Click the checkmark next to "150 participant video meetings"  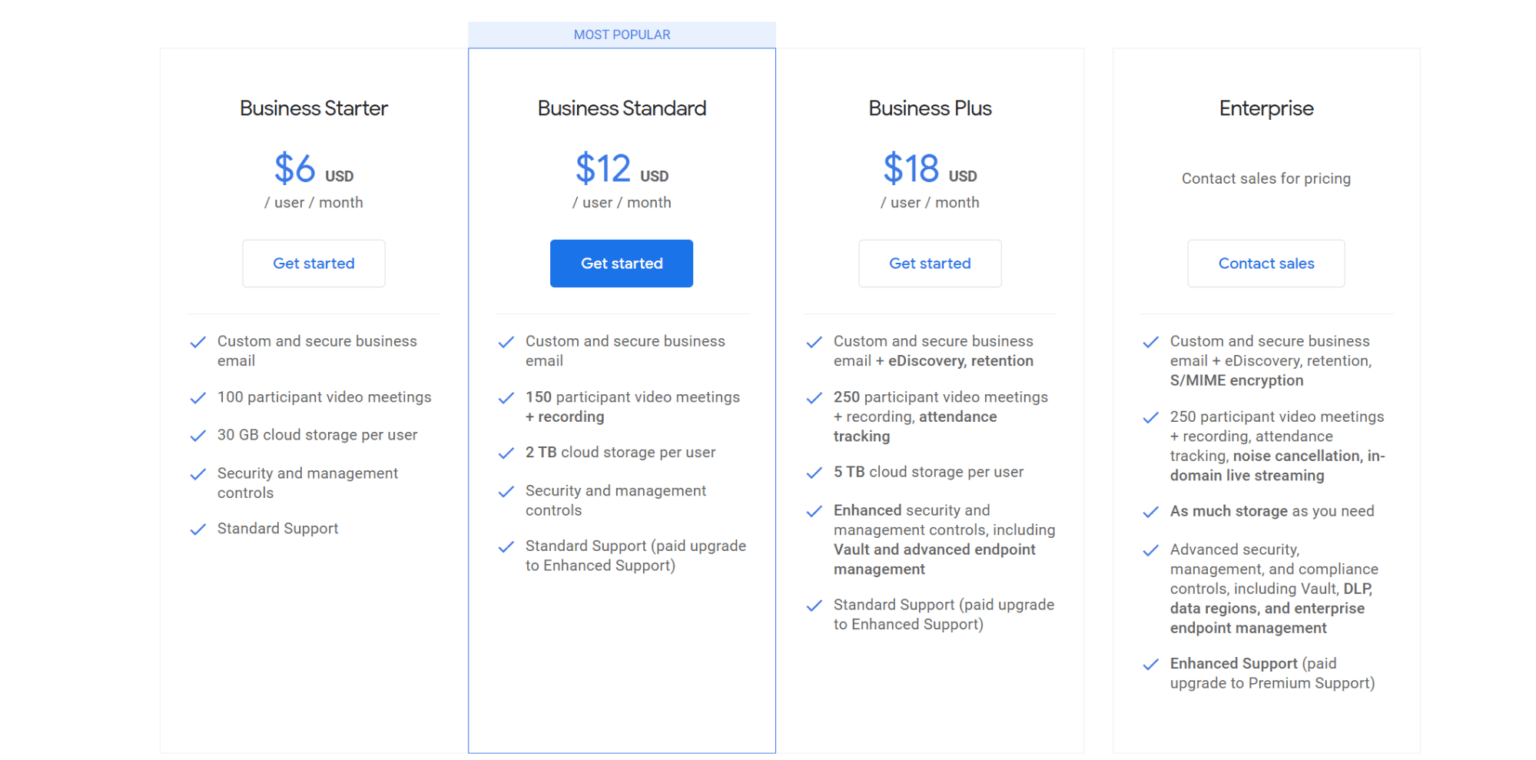click(505, 397)
